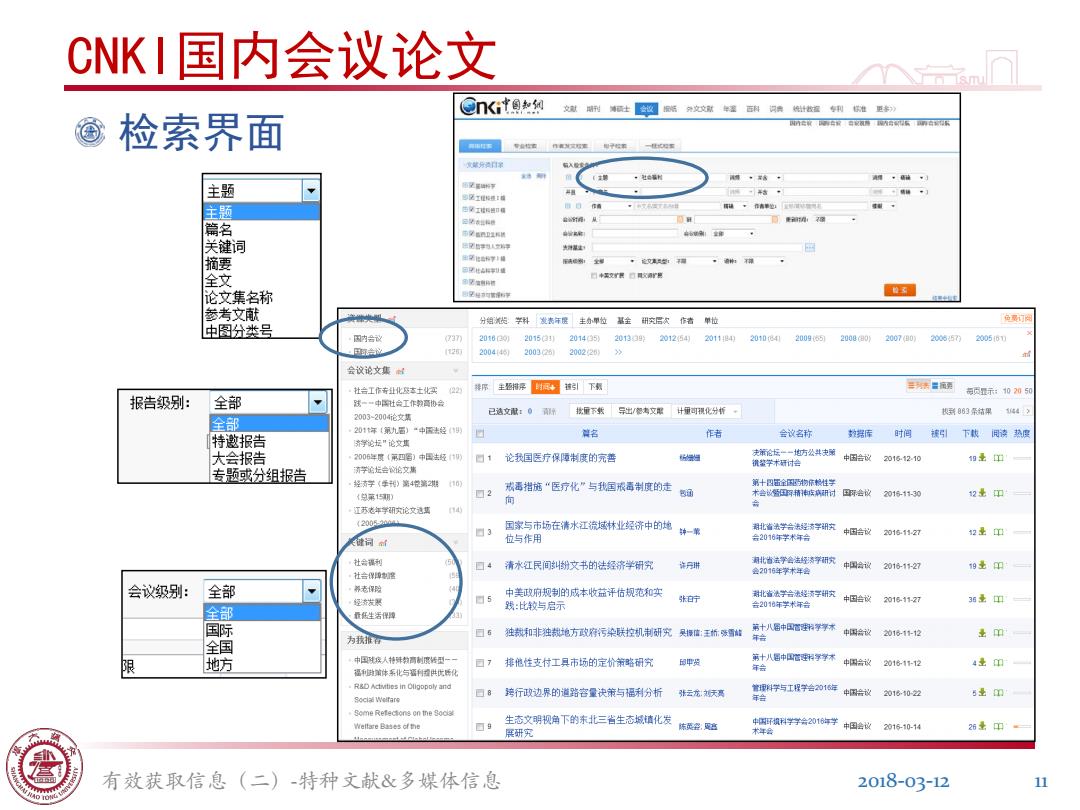Open the 报告级别 dropdown arrow
The width and height of the screenshot is (1080, 810).
coord(318,402)
